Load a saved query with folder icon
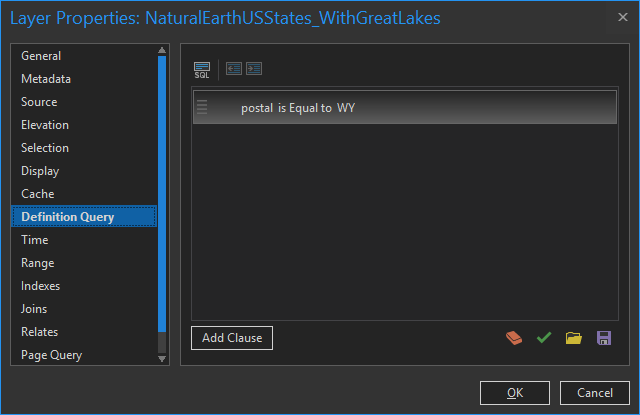The image size is (640, 415). 573,338
